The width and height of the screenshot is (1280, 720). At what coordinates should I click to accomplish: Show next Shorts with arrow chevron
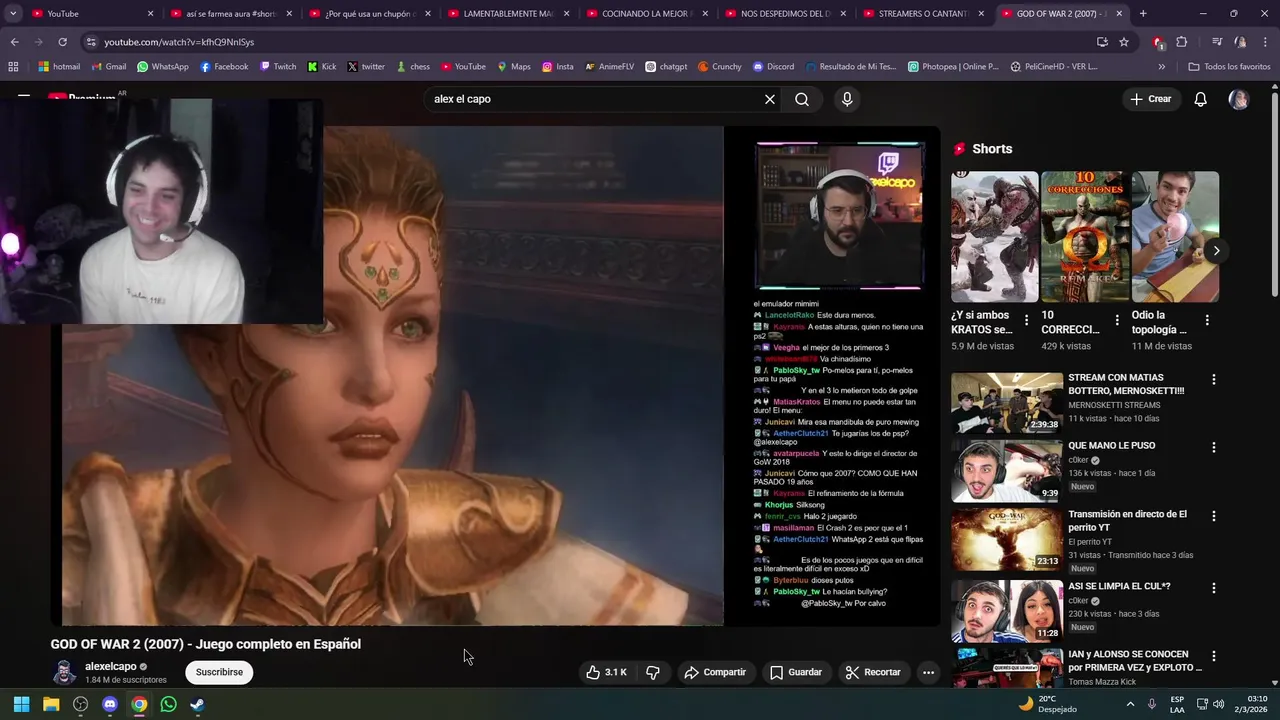coord(1216,250)
